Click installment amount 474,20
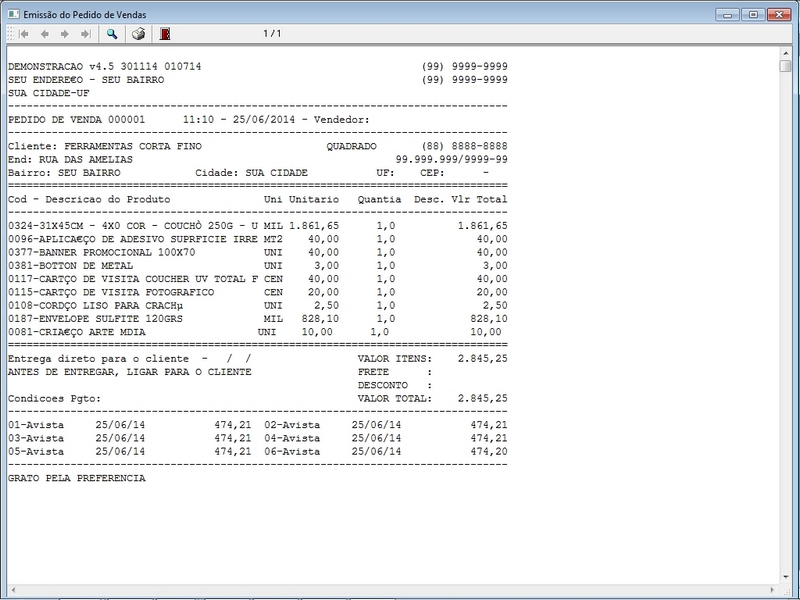The width and height of the screenshot is (800, 600). click(x=489, y=452)
